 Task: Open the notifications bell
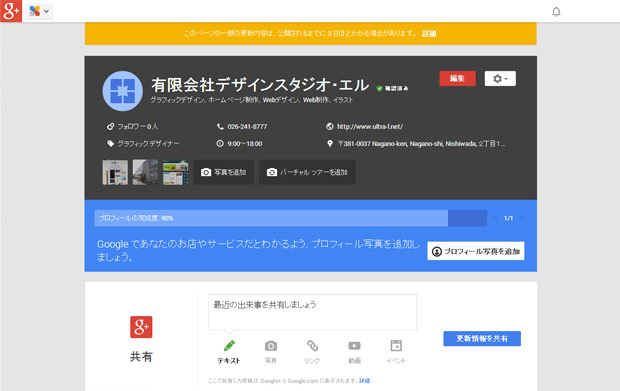(x=556, y=11)
